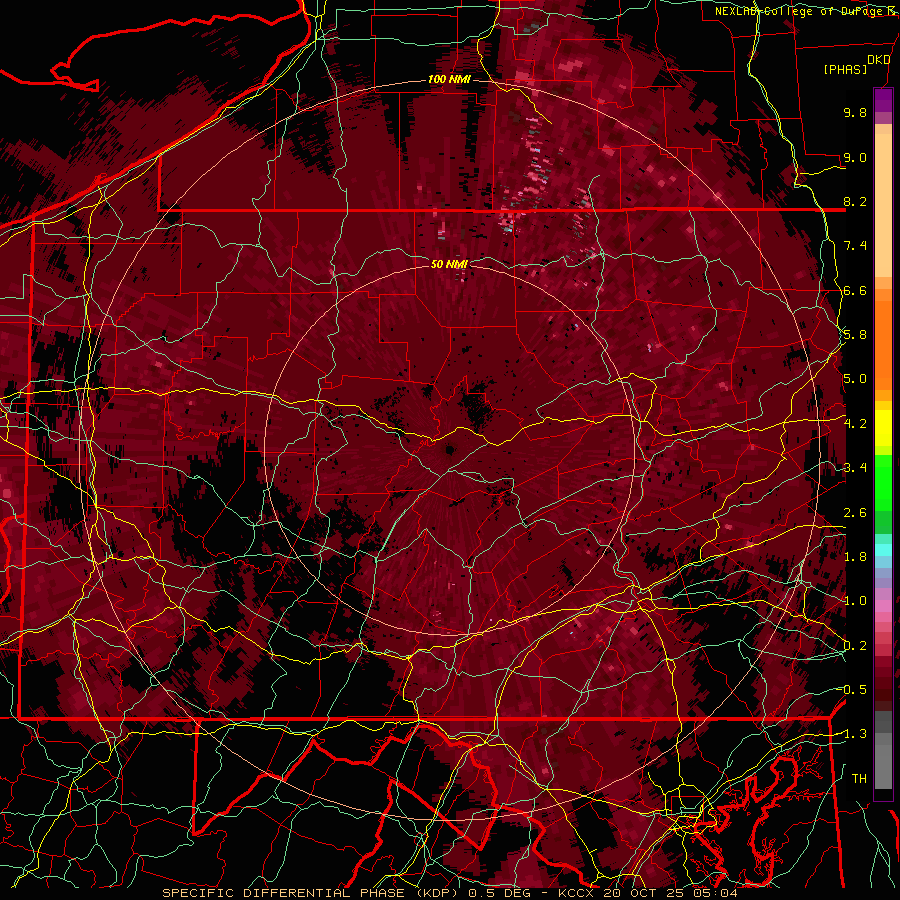900x900 pixels.
Task: Click the "100 NMI" range ring label
Action: coord(449,79)
